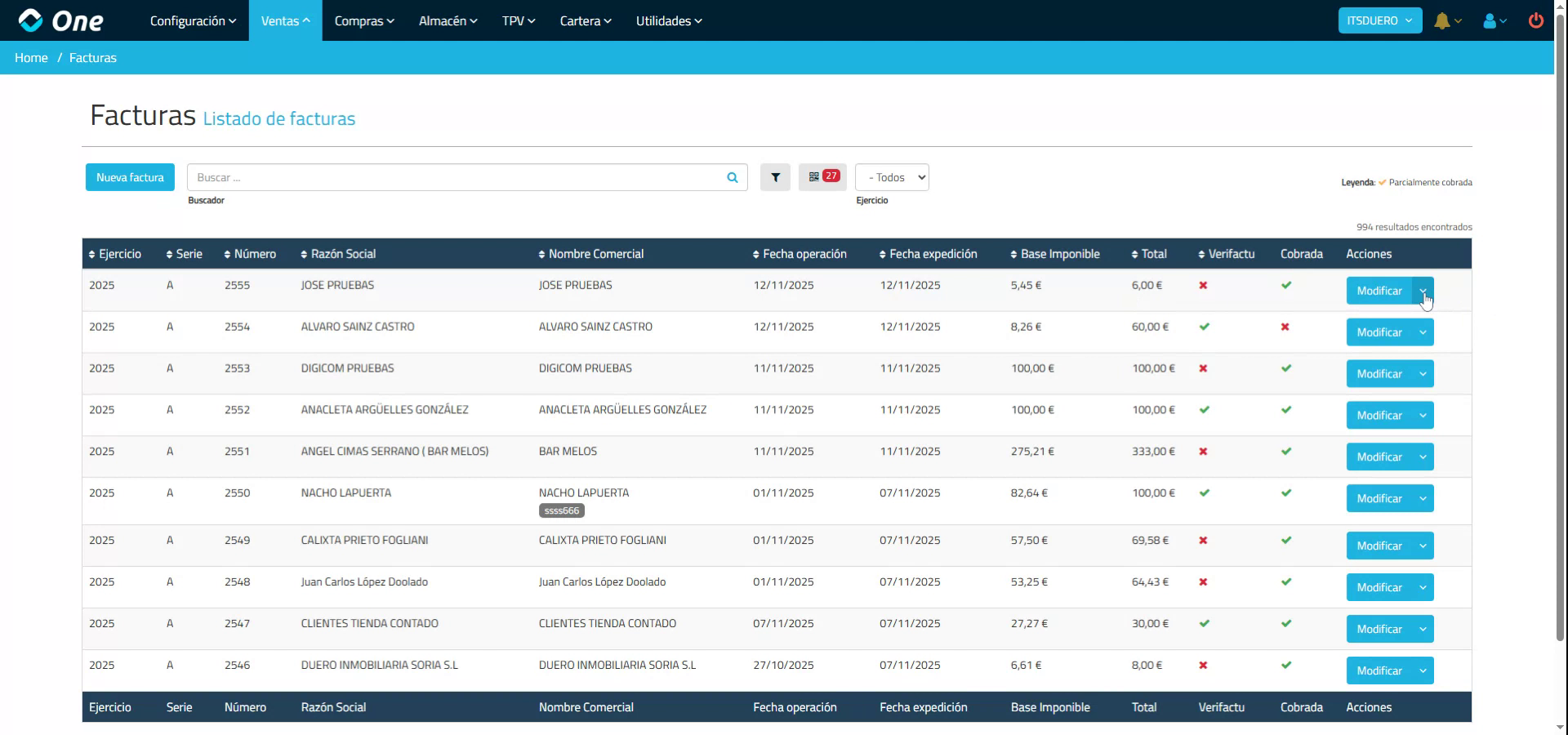The image size is (1568, 735).
Task: Click the notifications bell icon
Action: pos(1444,20)
